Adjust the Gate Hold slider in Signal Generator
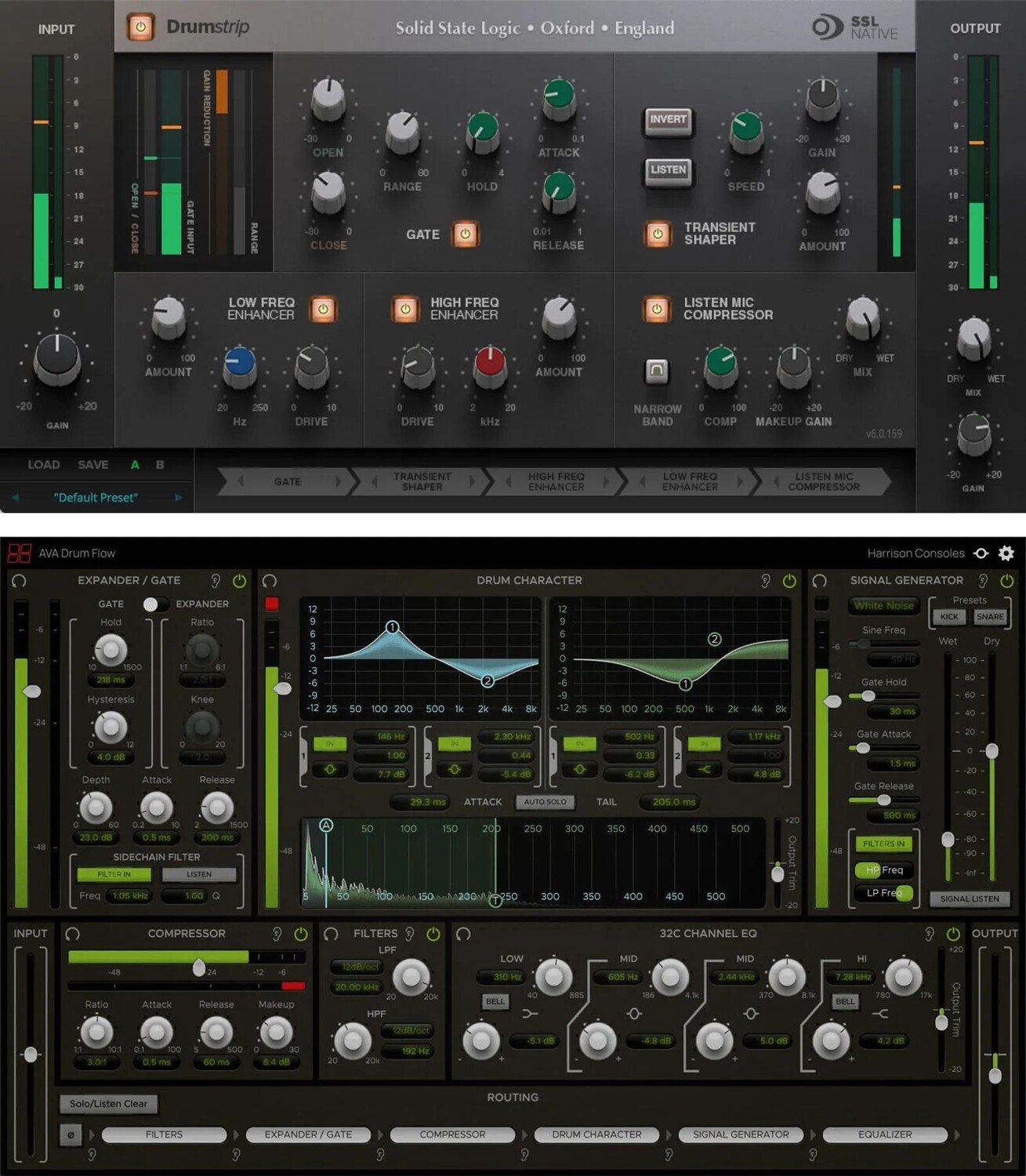Image resolution: width=1026 pixels, height=1176 pixels. pyautogui.click(x=868, y=696)
